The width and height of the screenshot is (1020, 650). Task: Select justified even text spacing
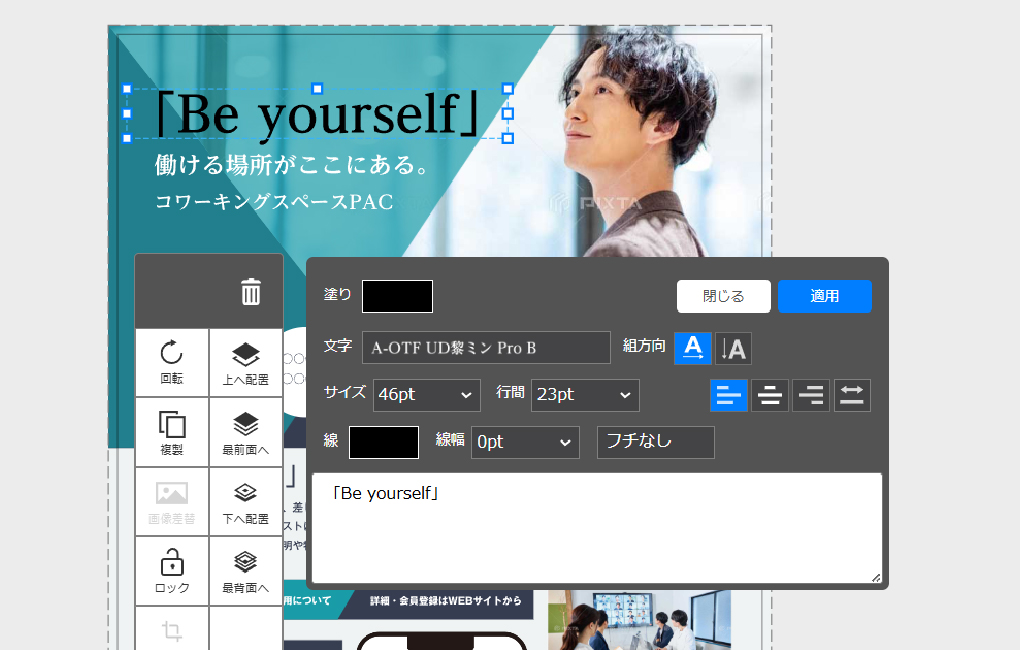point(852,395)
